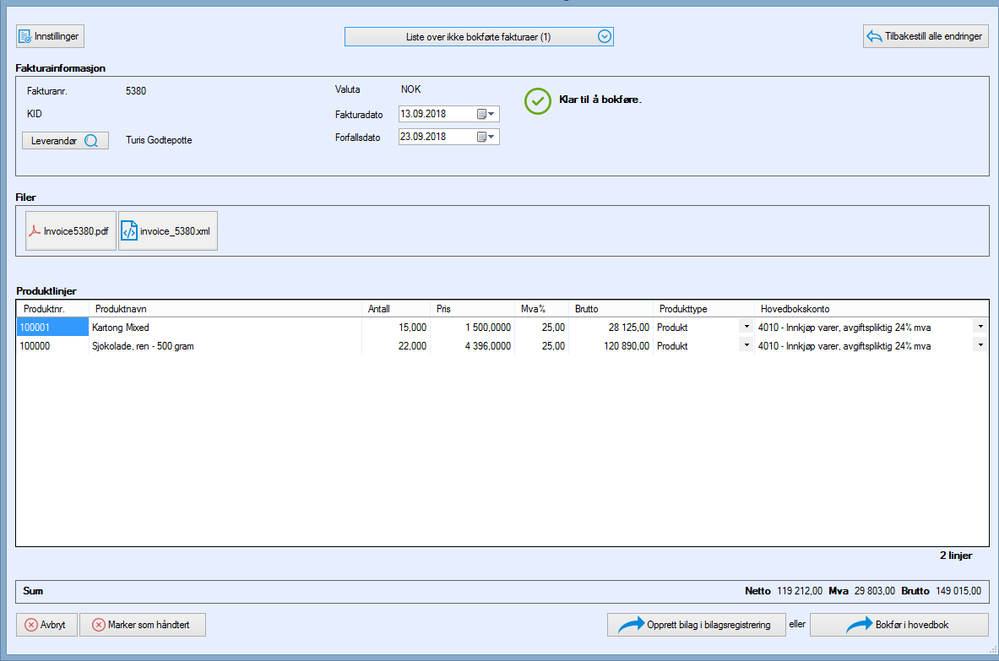Click Antall cell 22,000 for Sjokolade
Image resolution: width=999 pixels, height=661 pixels.
click(396, 346)
